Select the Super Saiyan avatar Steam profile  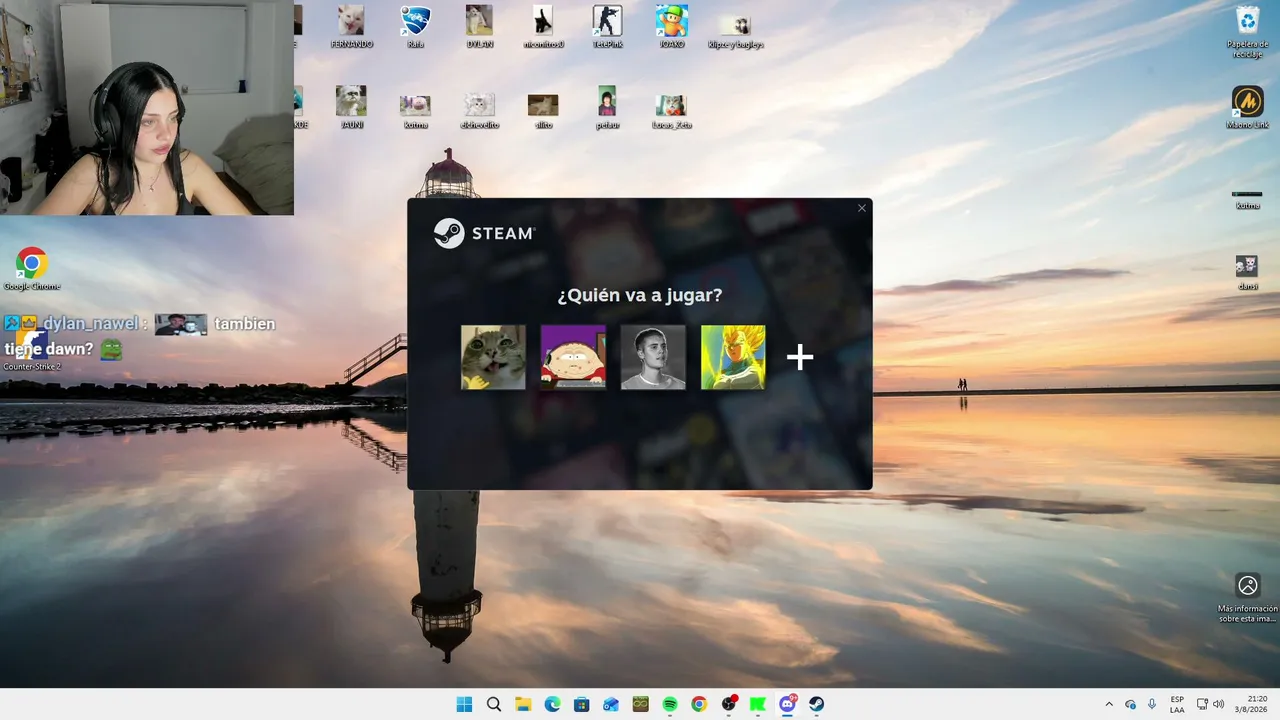pyautogui.click(x=733, y=357)
